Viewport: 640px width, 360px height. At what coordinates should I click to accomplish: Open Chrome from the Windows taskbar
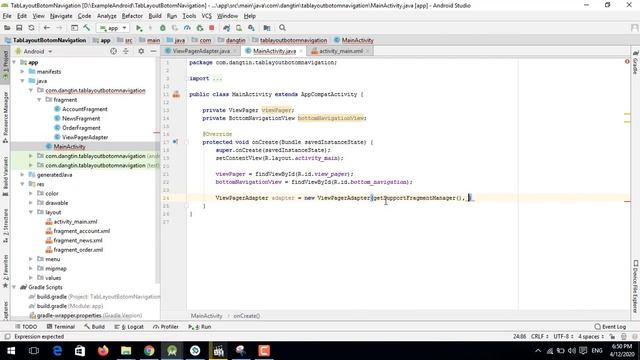tap(149, 351)
